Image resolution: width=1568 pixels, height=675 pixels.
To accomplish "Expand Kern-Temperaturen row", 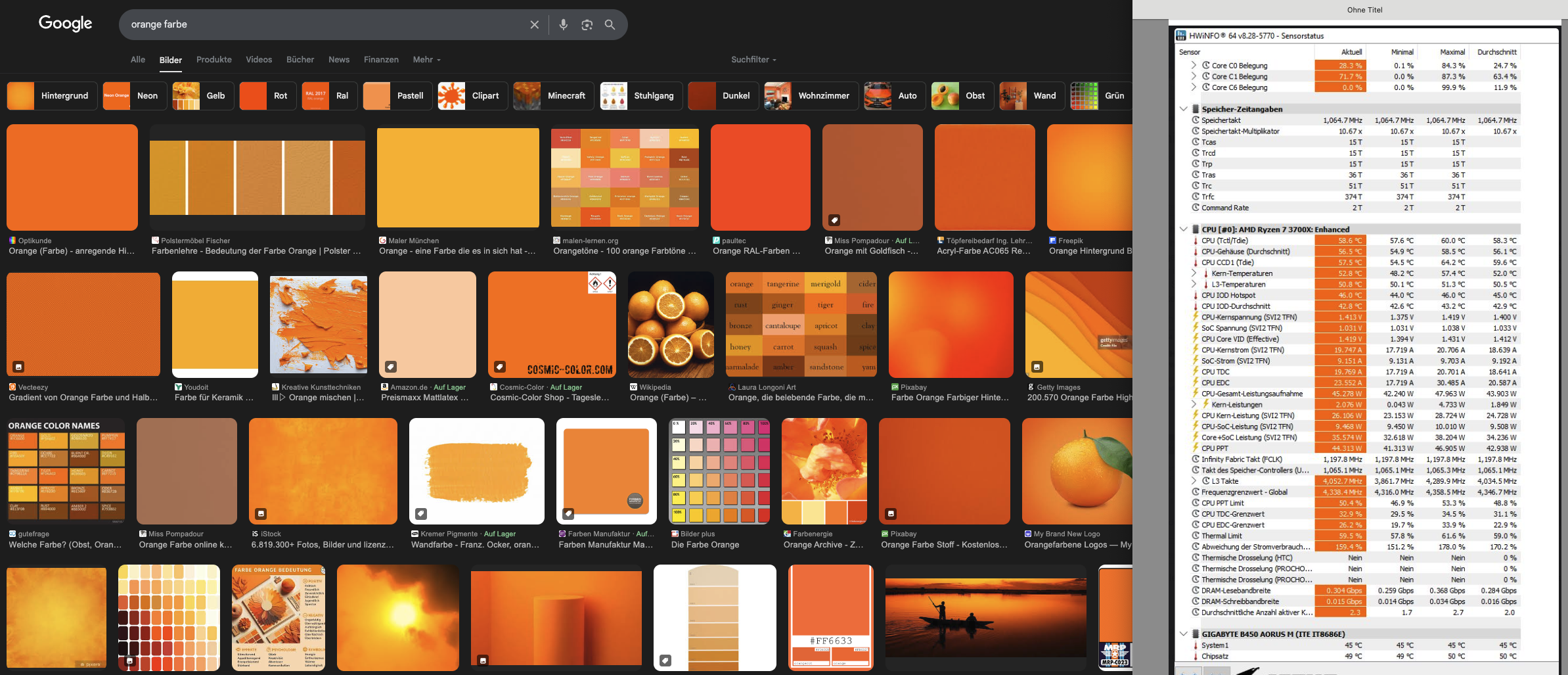I will 1194,273.
